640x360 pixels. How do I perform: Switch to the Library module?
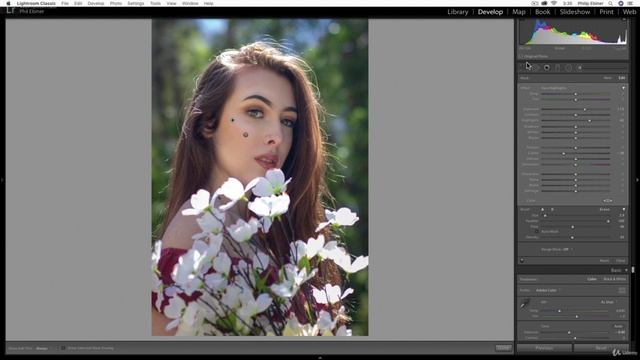[x=458, y=12]
